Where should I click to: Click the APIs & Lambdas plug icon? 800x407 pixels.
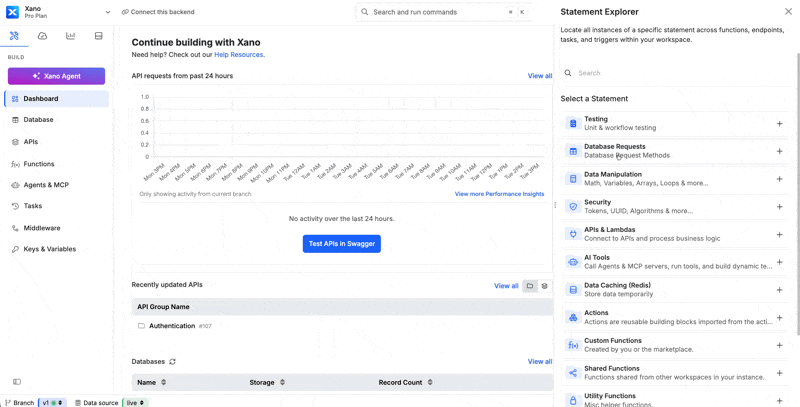[x=573, y=234]
